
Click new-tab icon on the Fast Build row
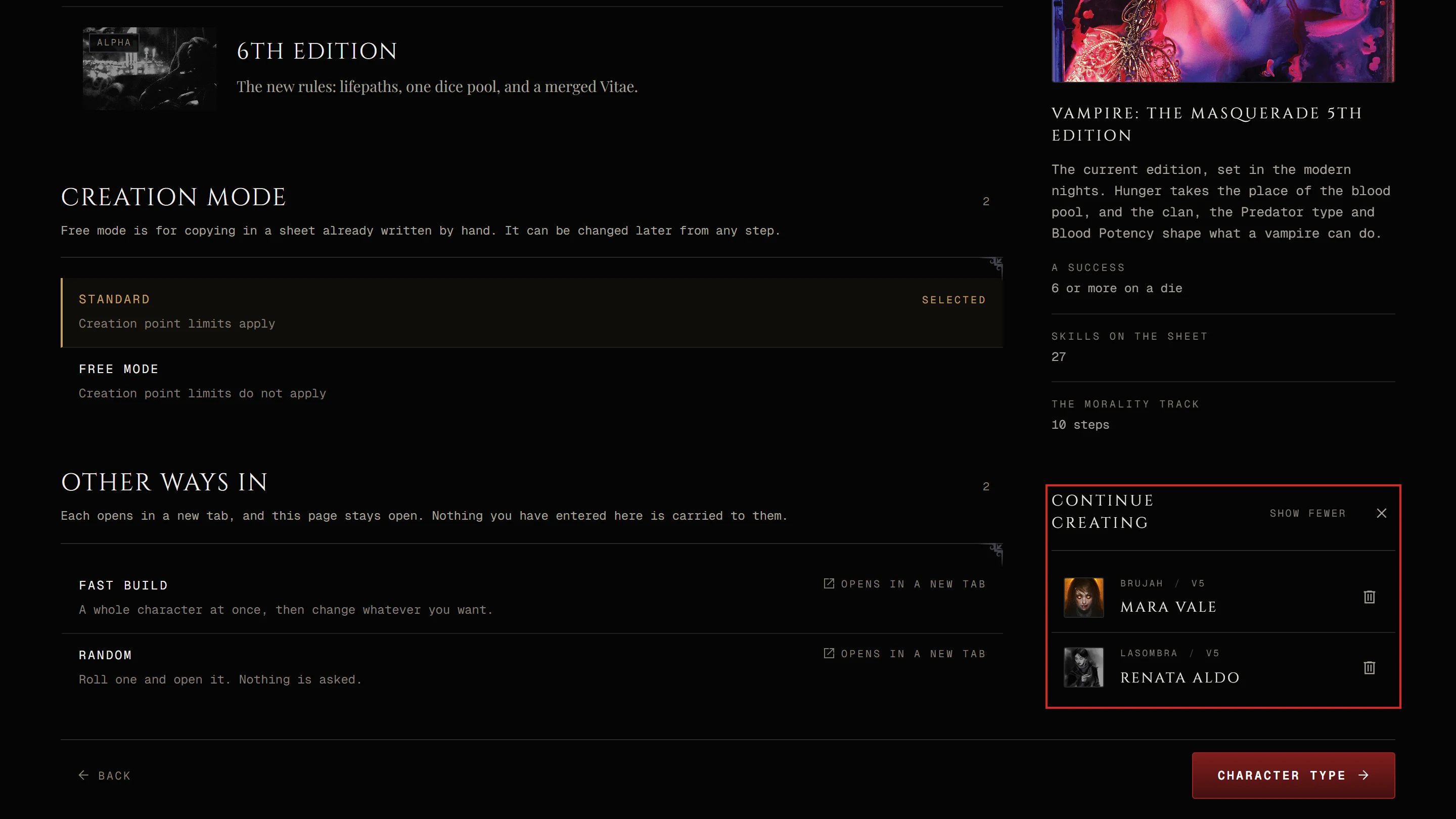(x=829, y=583)
